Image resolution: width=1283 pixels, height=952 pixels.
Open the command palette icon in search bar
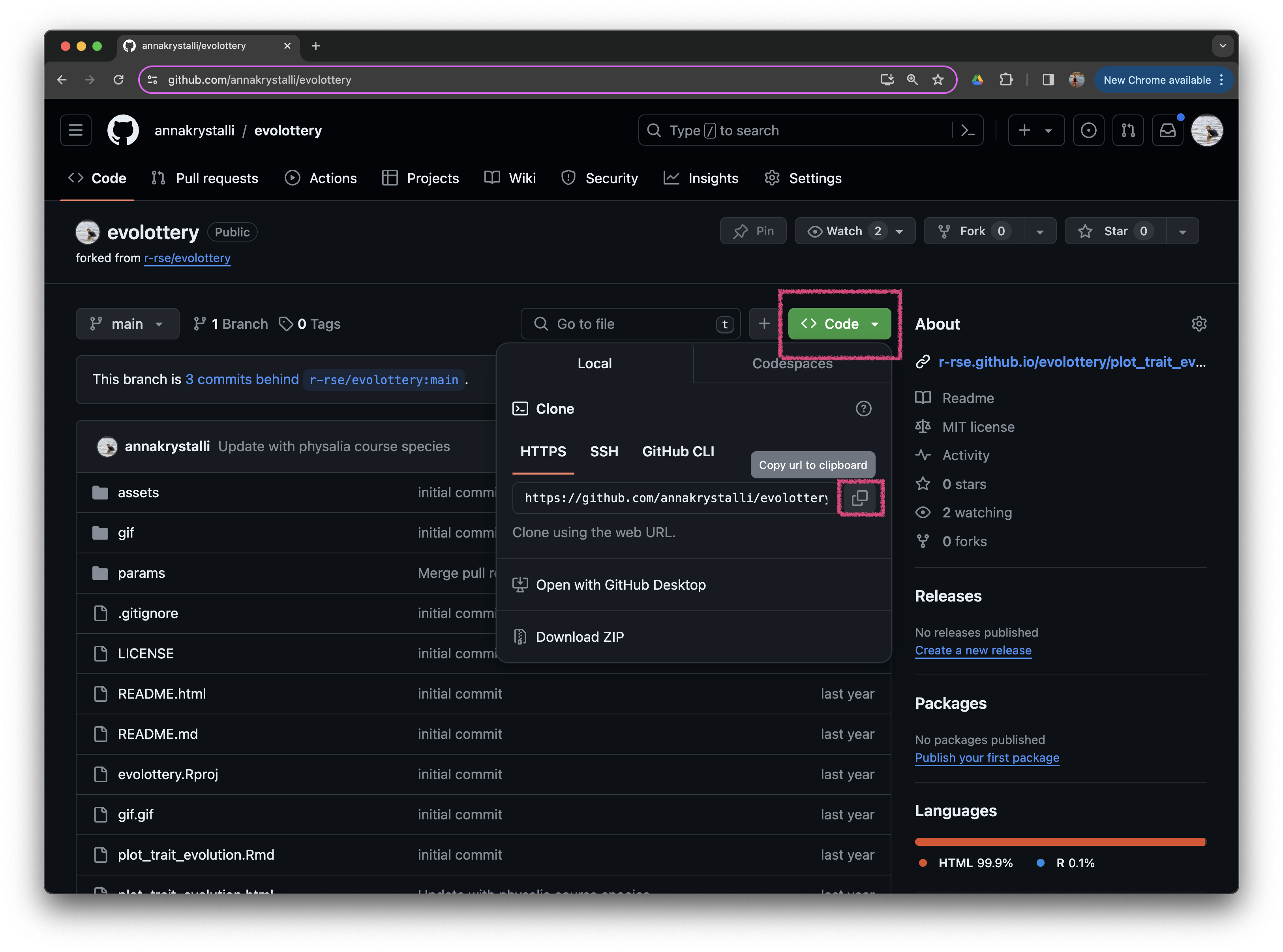click(967, 131)
